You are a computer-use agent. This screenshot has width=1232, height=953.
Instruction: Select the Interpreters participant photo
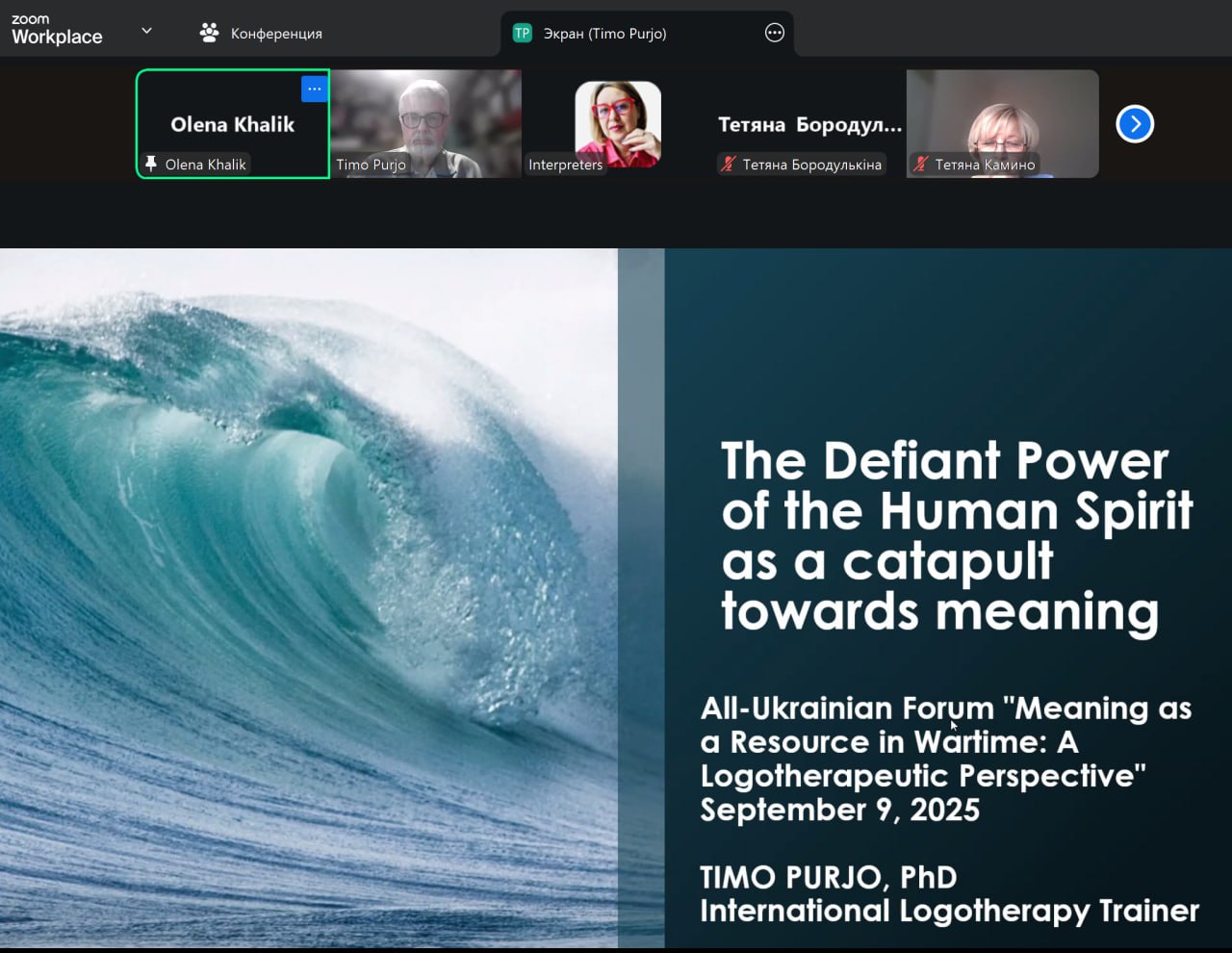tap(618, 122)
